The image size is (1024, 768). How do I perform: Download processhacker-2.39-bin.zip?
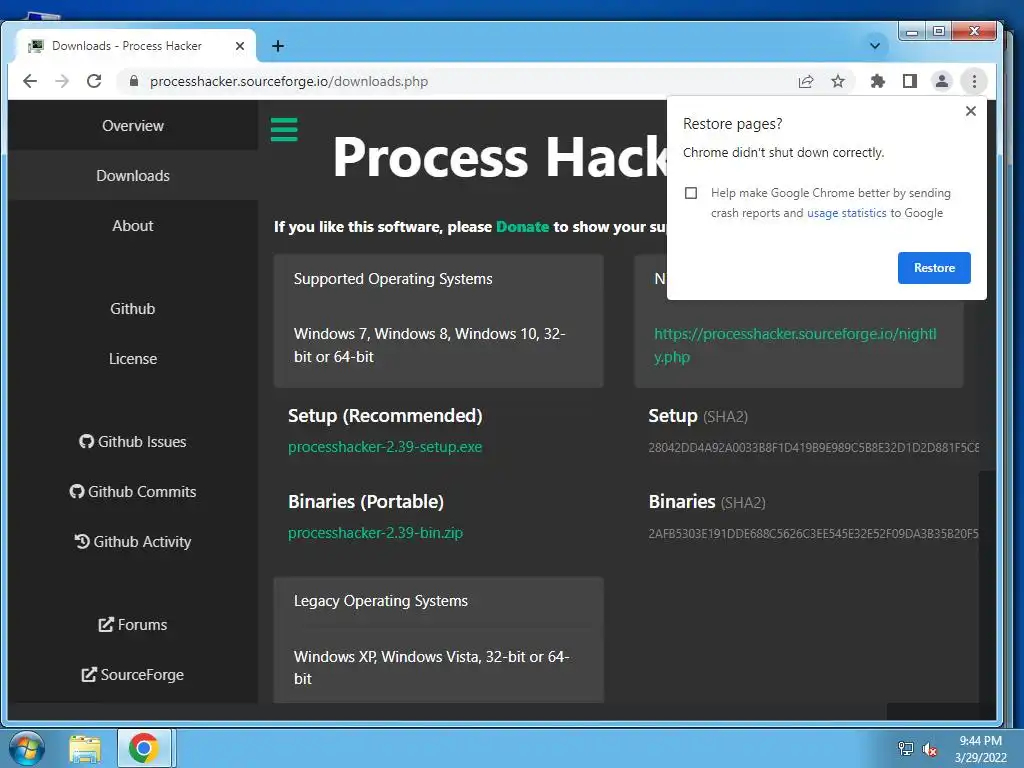point(376,533)
